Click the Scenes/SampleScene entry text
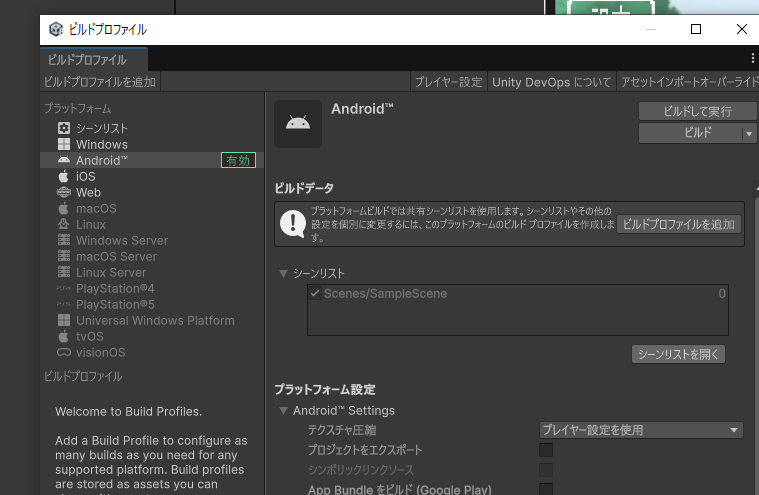The image size is (759, 495). pos(385,293)
